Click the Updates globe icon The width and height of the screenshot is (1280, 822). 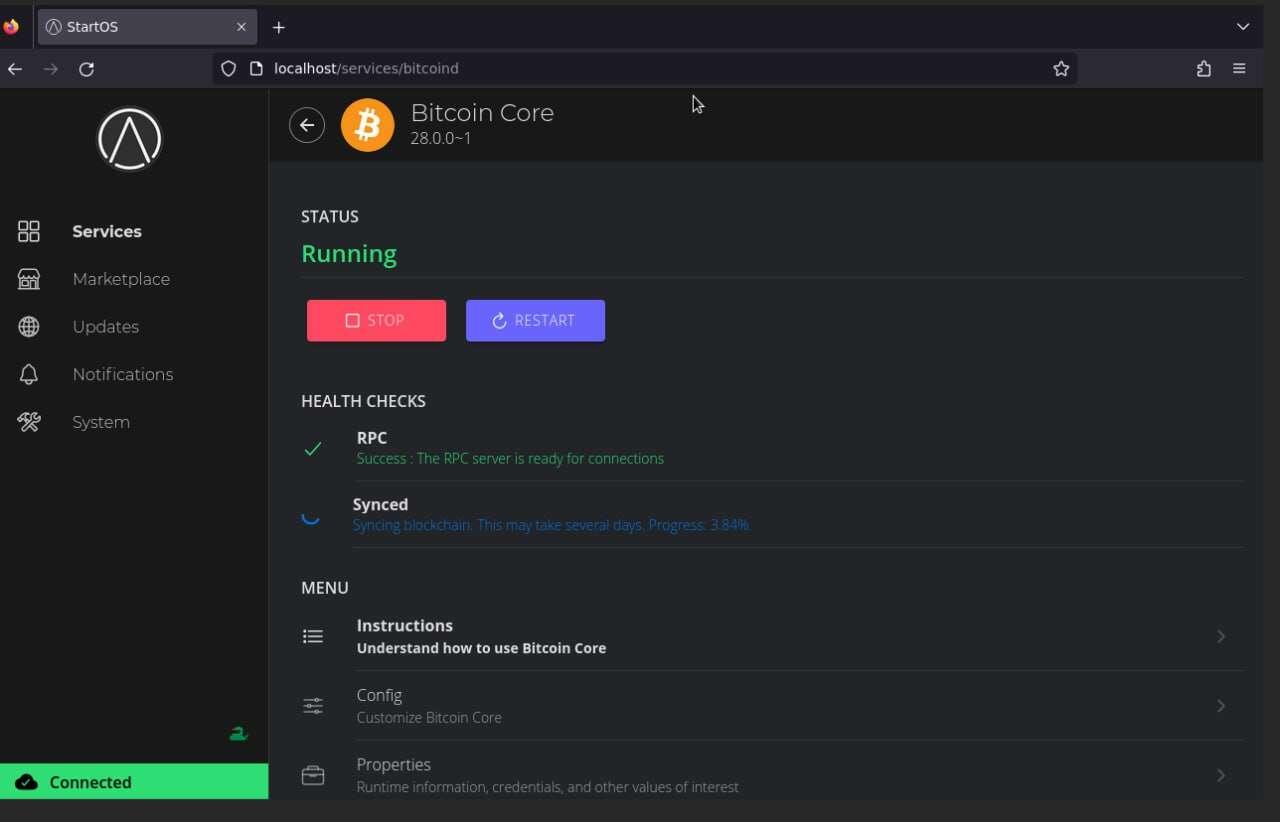[x=29, y=327]
